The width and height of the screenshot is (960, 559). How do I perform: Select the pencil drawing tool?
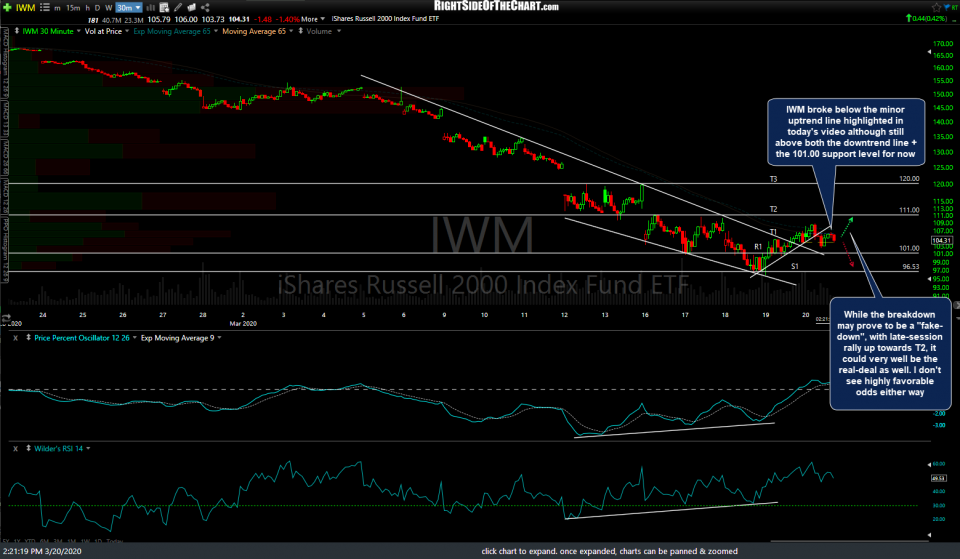[x=178, y=7]
